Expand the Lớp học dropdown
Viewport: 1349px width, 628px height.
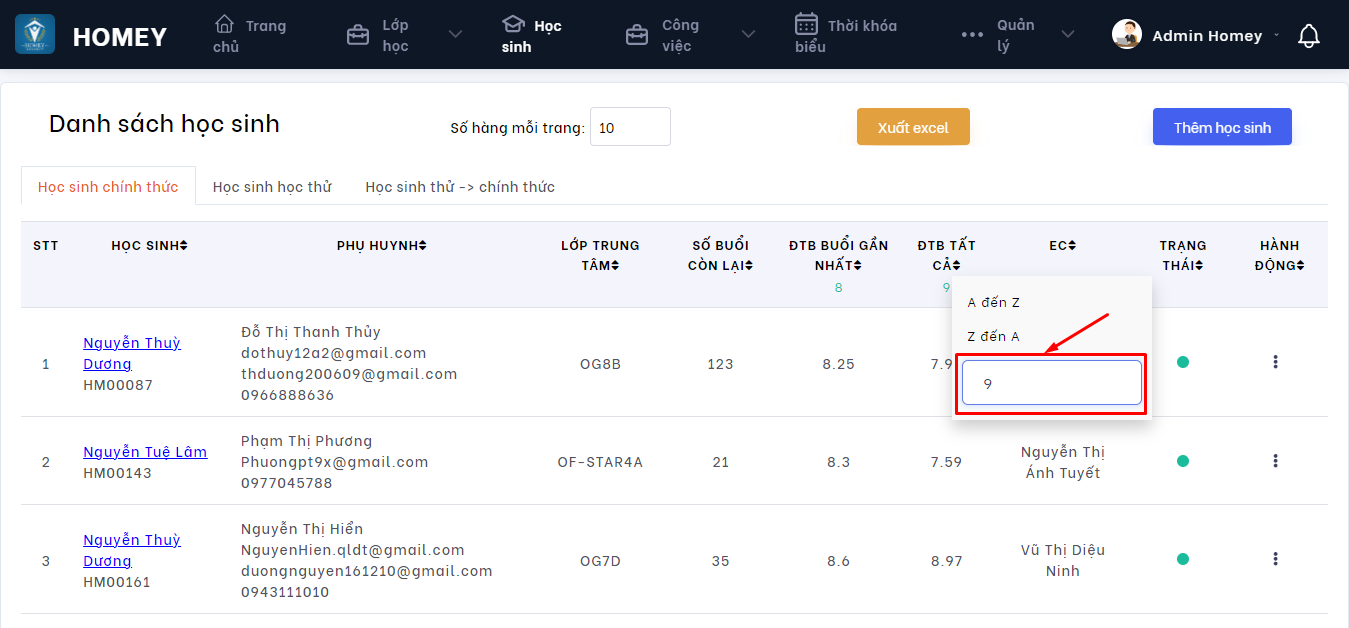pyautogui.click(x=455, y=35)
